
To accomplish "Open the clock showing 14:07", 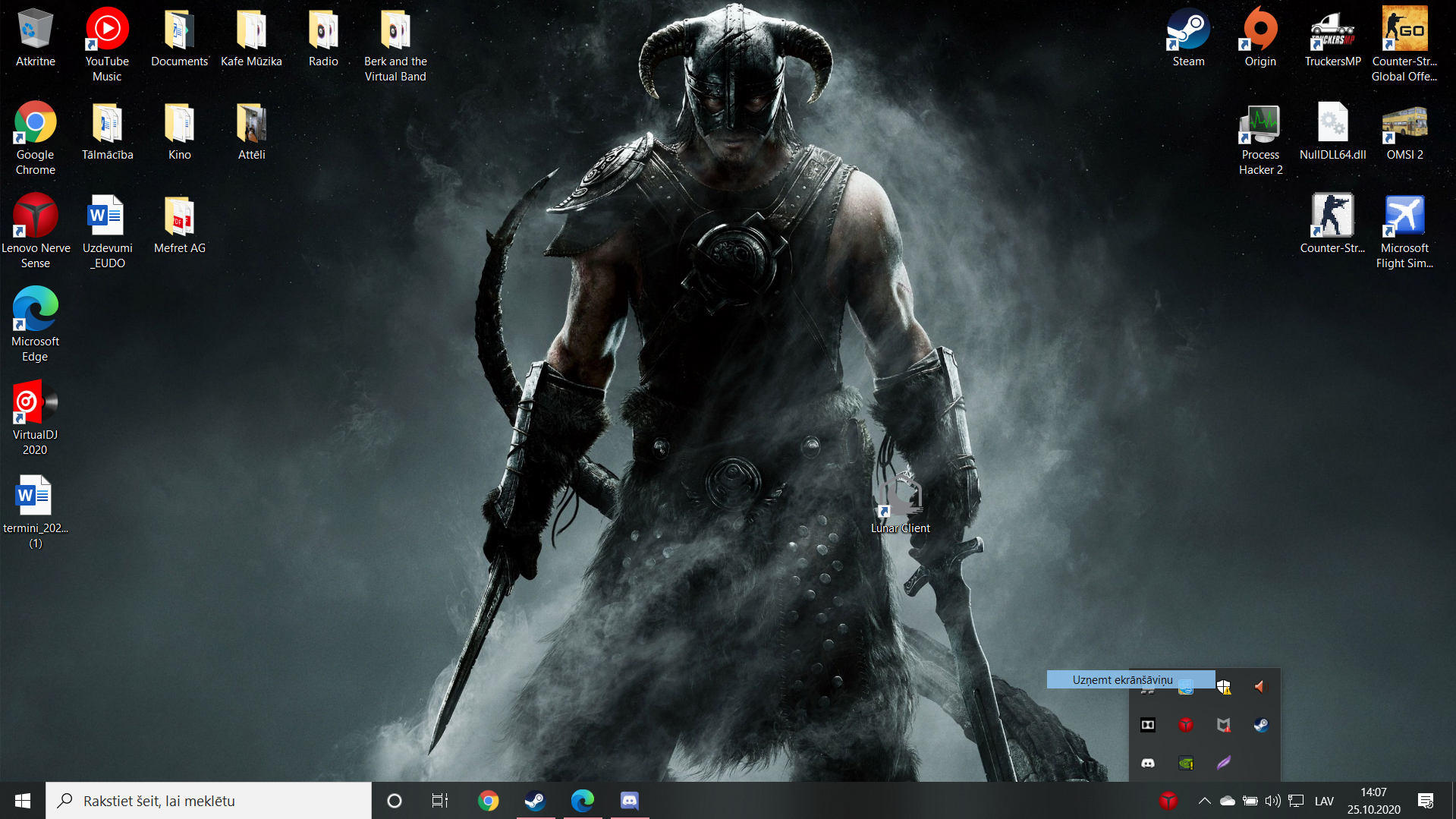I will point(1373,801).
